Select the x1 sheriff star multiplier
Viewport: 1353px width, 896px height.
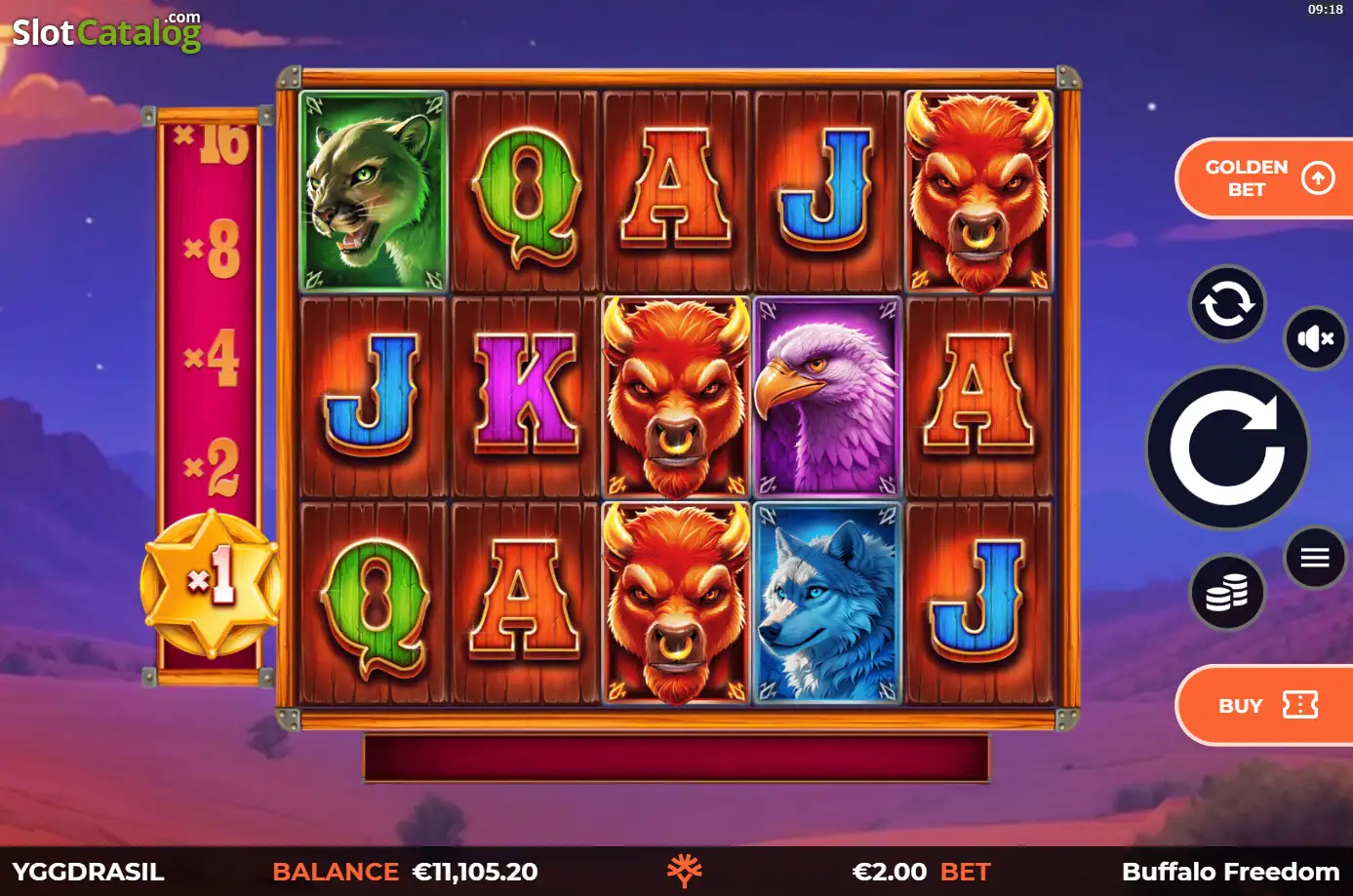coord(212,583)
